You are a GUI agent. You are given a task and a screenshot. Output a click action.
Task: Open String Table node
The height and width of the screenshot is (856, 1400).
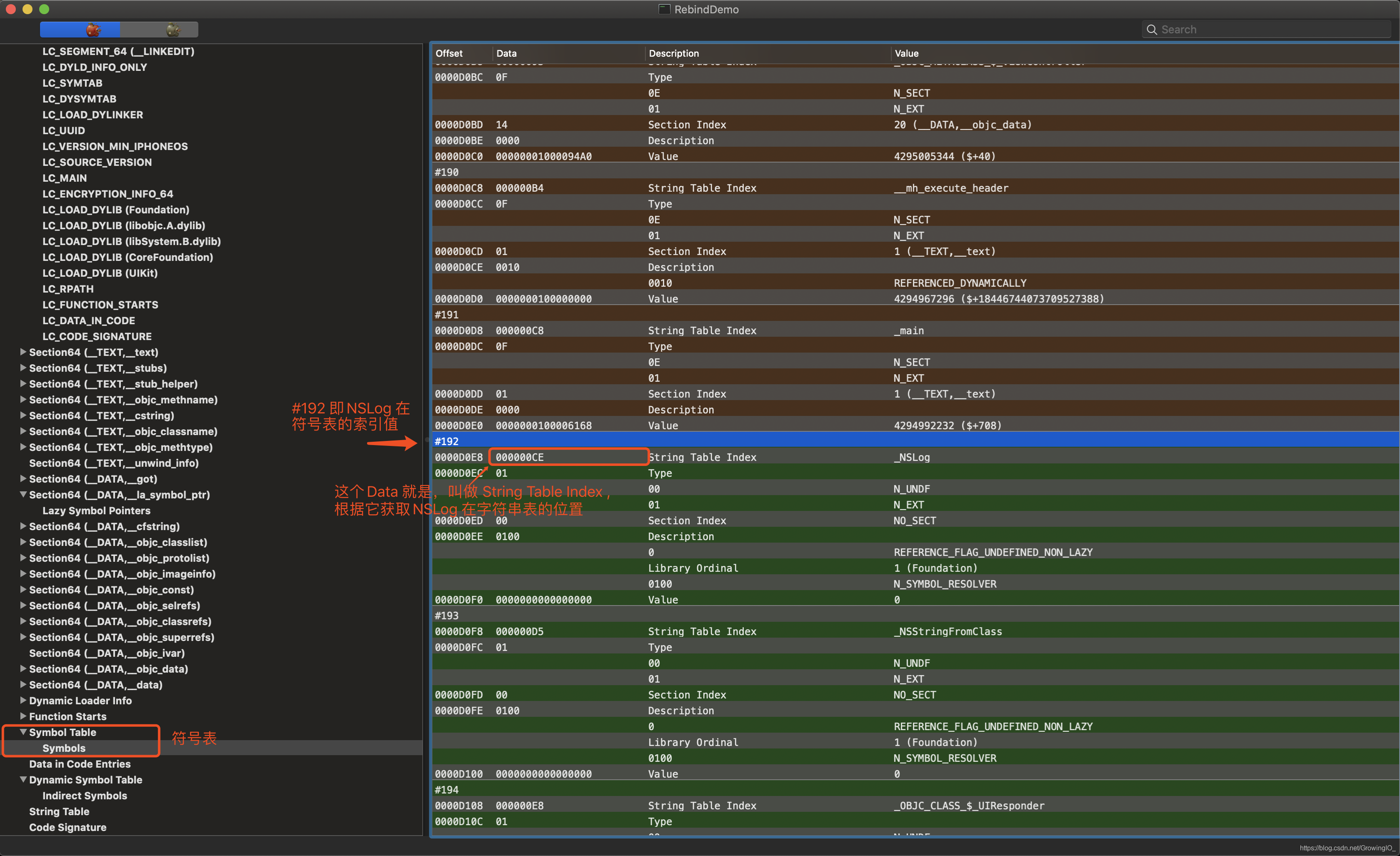(59, 812)
